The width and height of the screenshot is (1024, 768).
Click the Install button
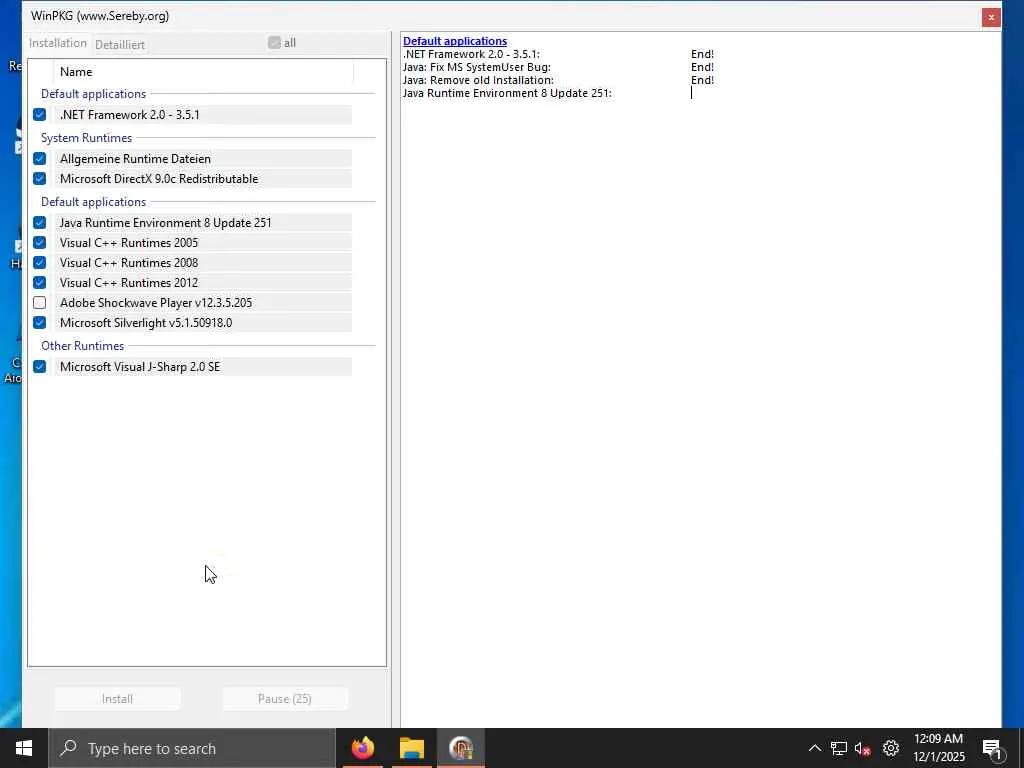coord(118,699)
